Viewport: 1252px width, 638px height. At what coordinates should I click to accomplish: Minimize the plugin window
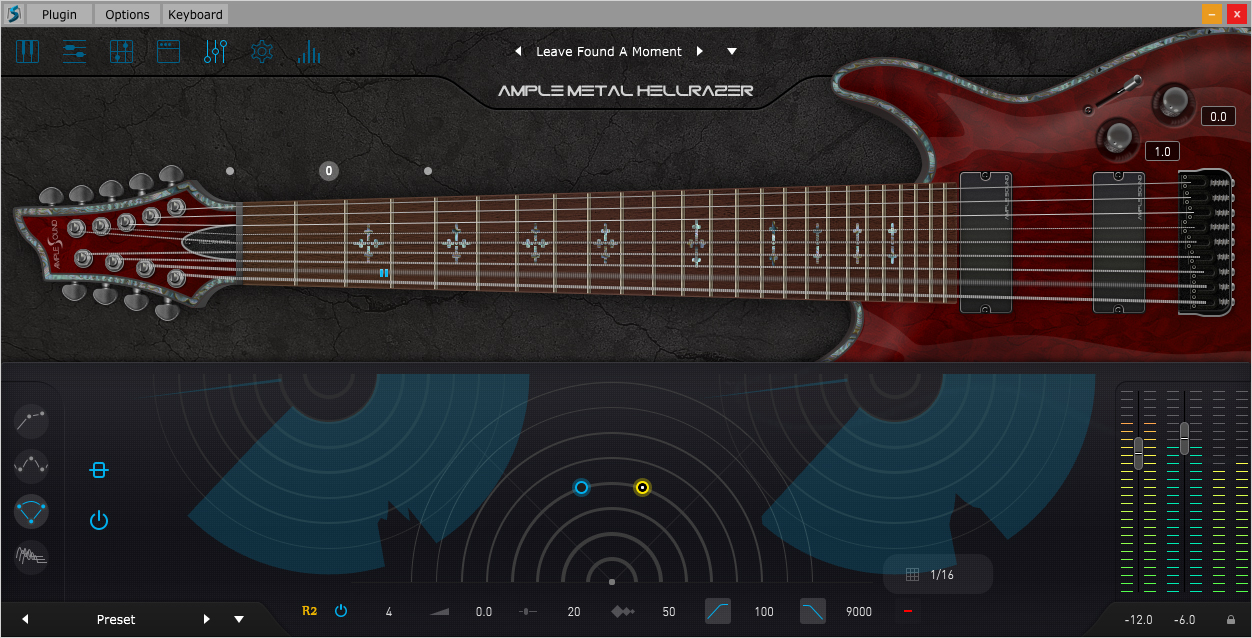1212,14
